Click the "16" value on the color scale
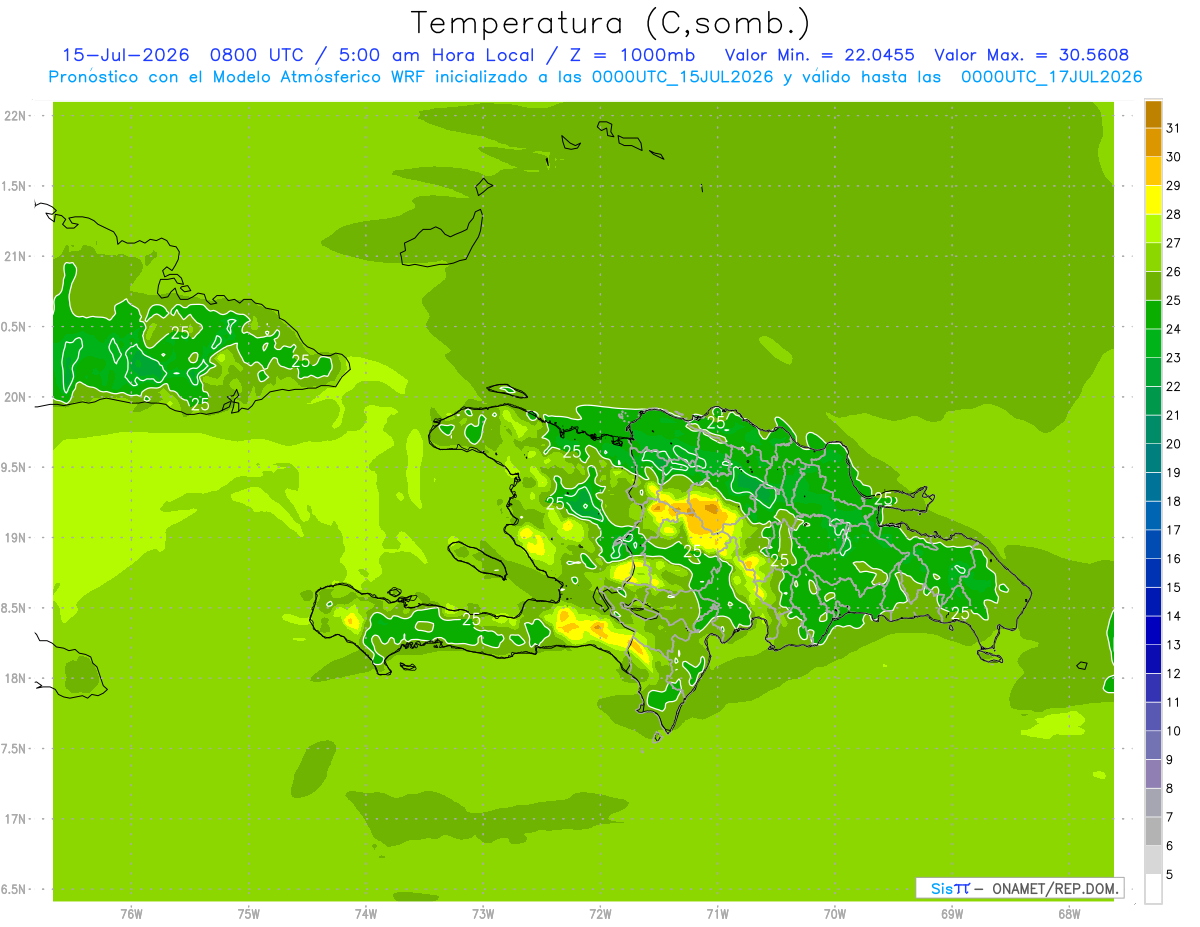 pyautogui.click(x=1174, y=559)
